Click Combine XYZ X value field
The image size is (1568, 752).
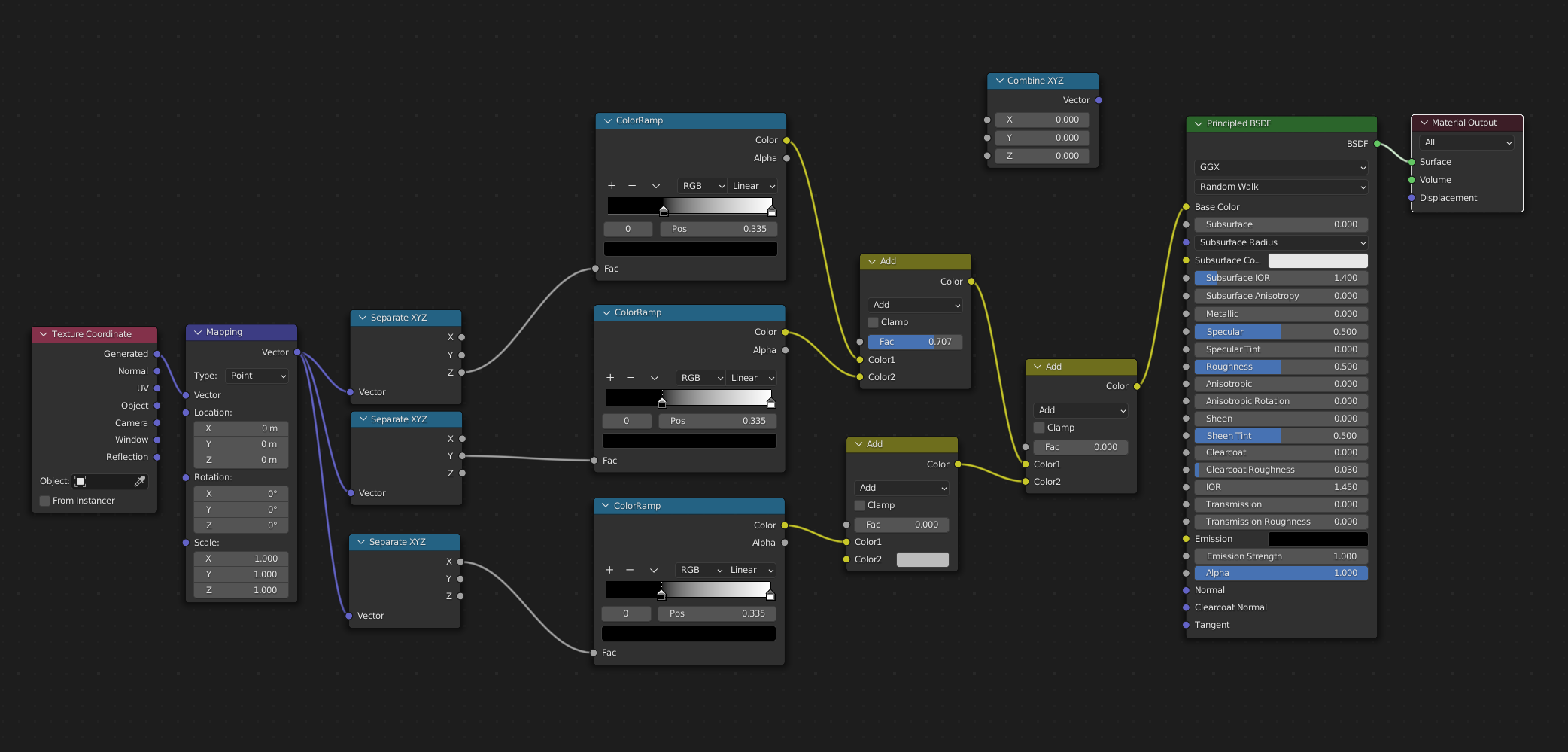(x=1042, y=120)
